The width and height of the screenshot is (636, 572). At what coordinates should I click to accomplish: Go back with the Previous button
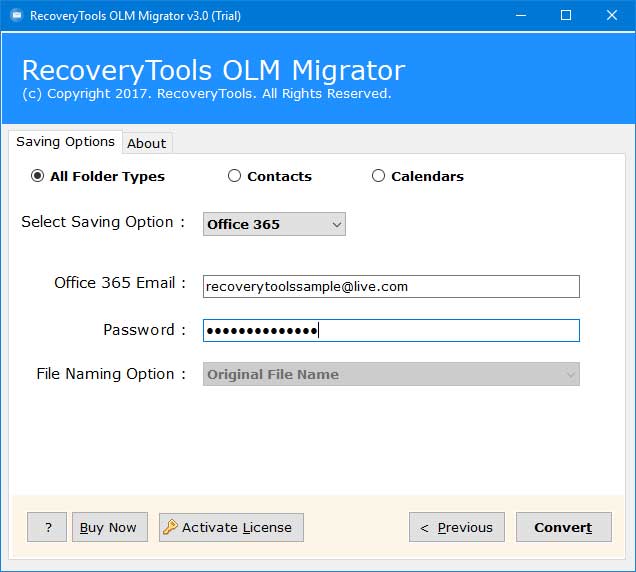[457, 527]
